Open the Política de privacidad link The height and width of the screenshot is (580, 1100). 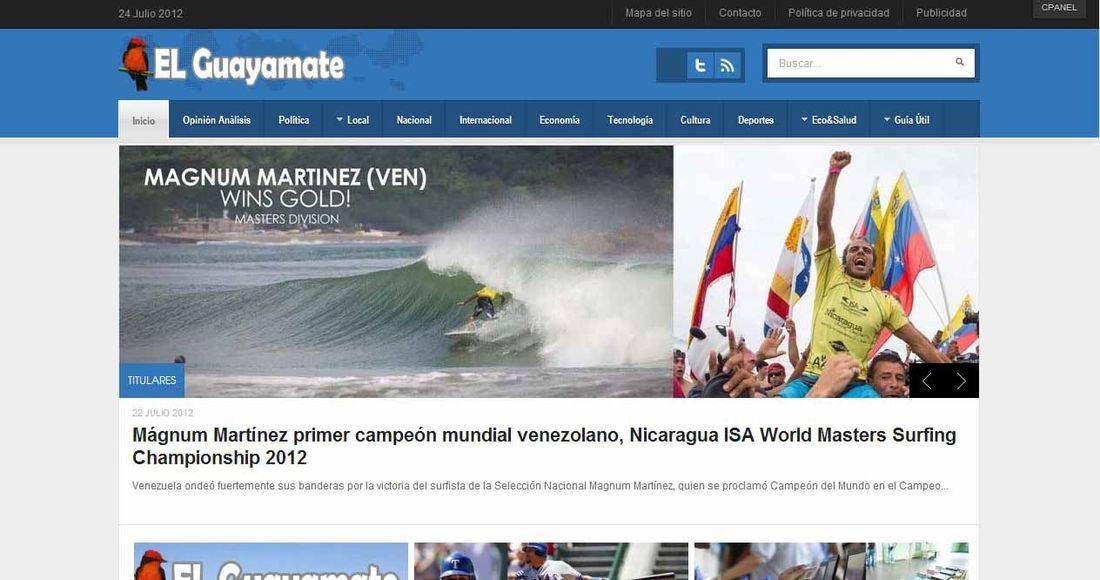click(838, 13)
